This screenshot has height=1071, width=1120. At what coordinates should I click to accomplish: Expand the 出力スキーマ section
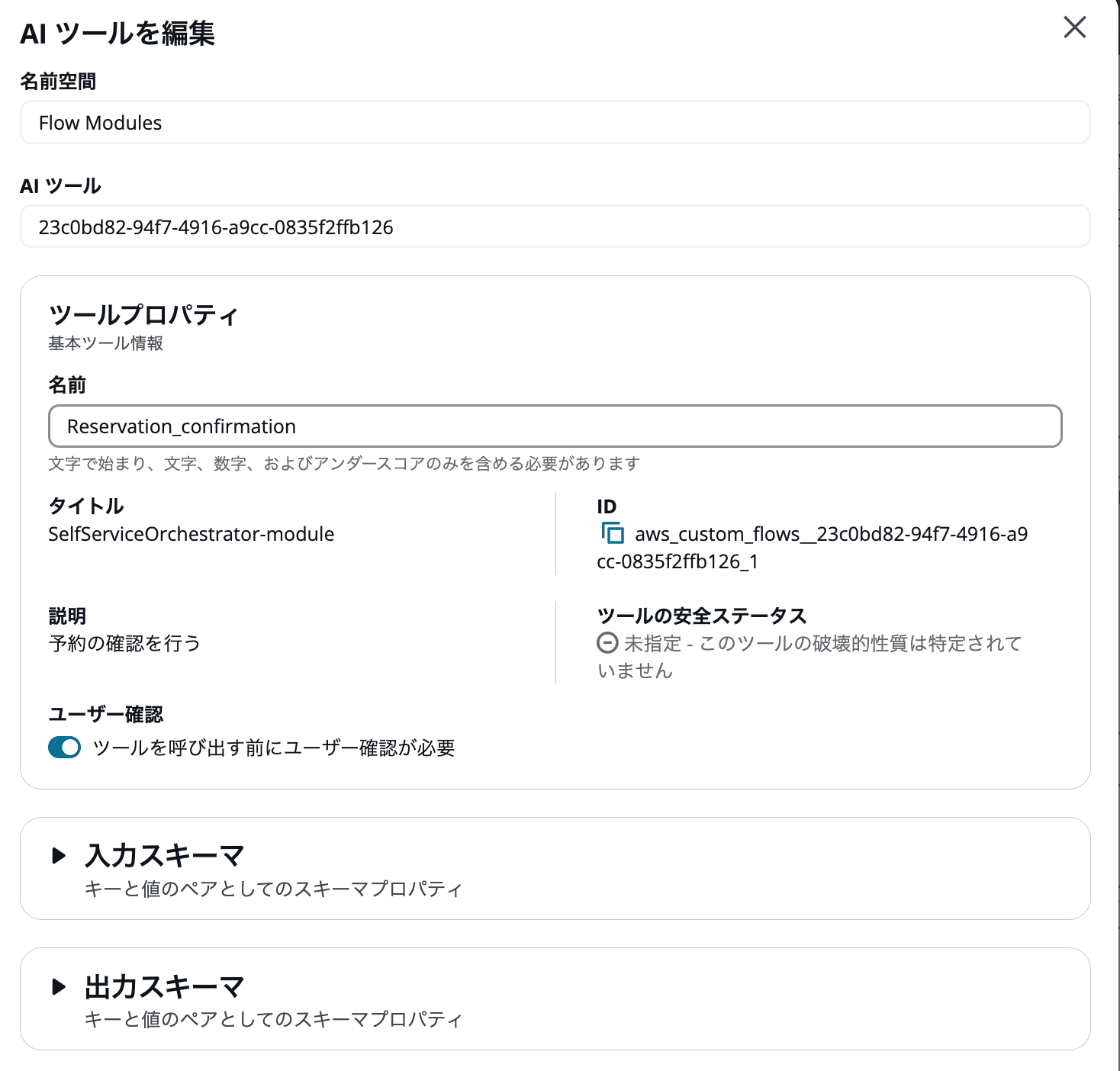(x=164, y=986)
